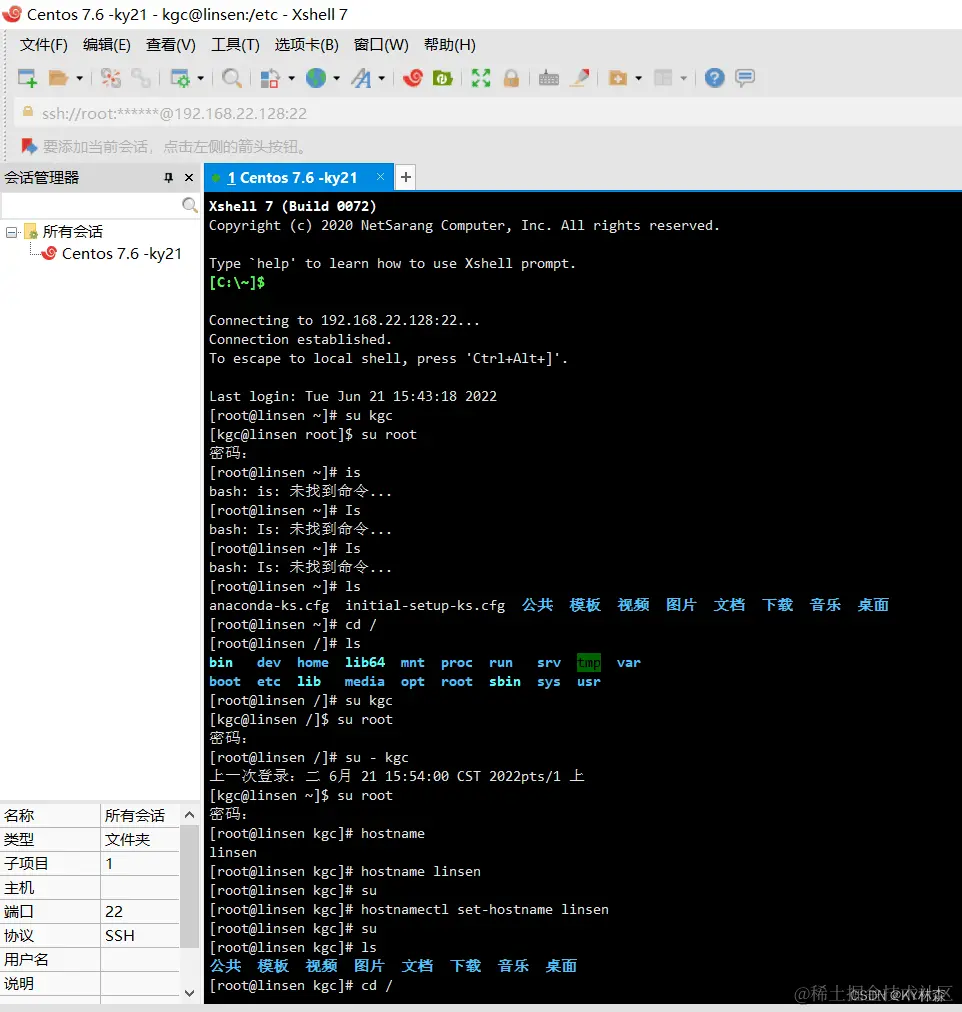Expand the session properties dropdown arrow
This screenshot has height=1012, width=962.
(201, 78)
